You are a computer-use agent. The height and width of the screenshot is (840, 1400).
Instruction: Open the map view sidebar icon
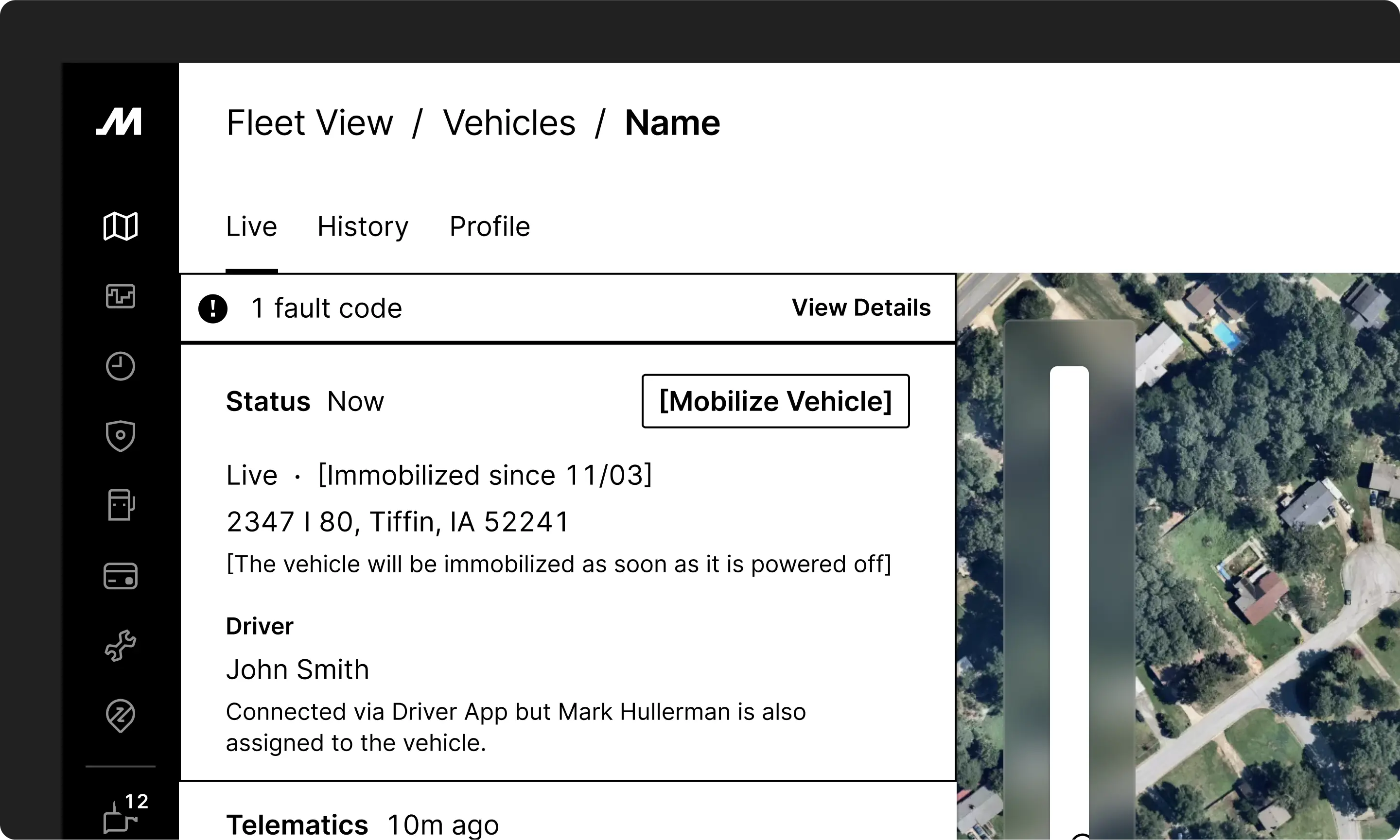tap(120, 226)
